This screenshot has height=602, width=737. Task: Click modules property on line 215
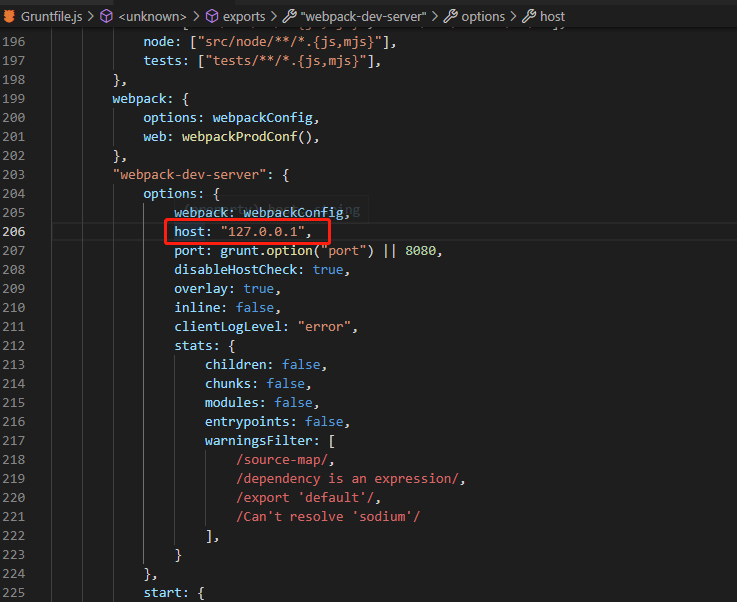pyautogui.click(x=232, y=403)
